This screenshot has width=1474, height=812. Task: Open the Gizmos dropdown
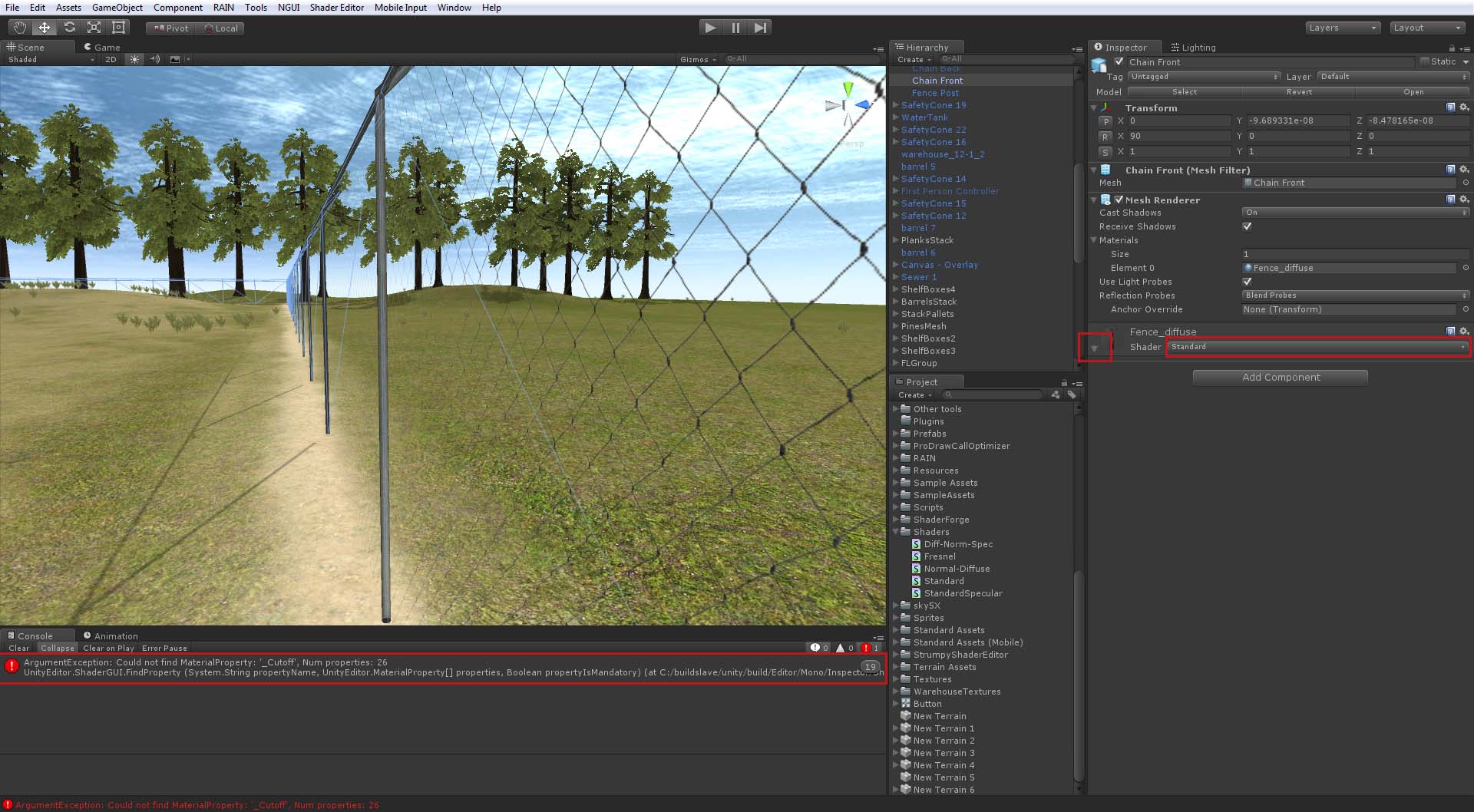pos(698,59)
